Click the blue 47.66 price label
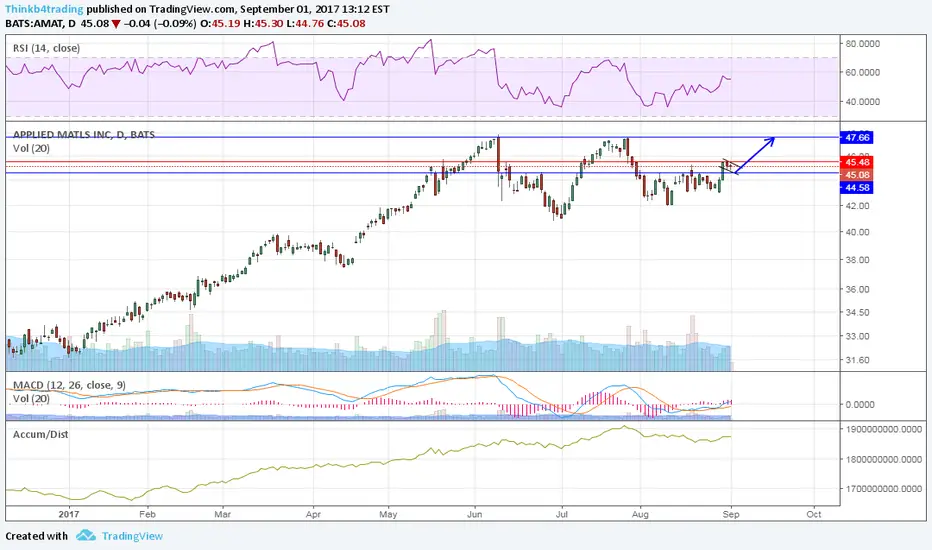Image resolution: width=932 pixels, height=550 pixels. pos(857,137)
